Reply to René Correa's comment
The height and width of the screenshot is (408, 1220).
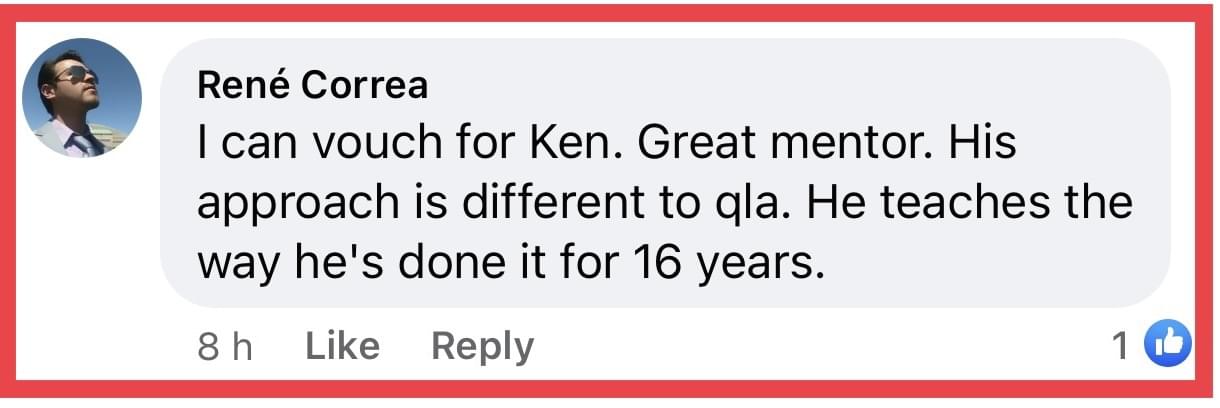coord(482,346)
